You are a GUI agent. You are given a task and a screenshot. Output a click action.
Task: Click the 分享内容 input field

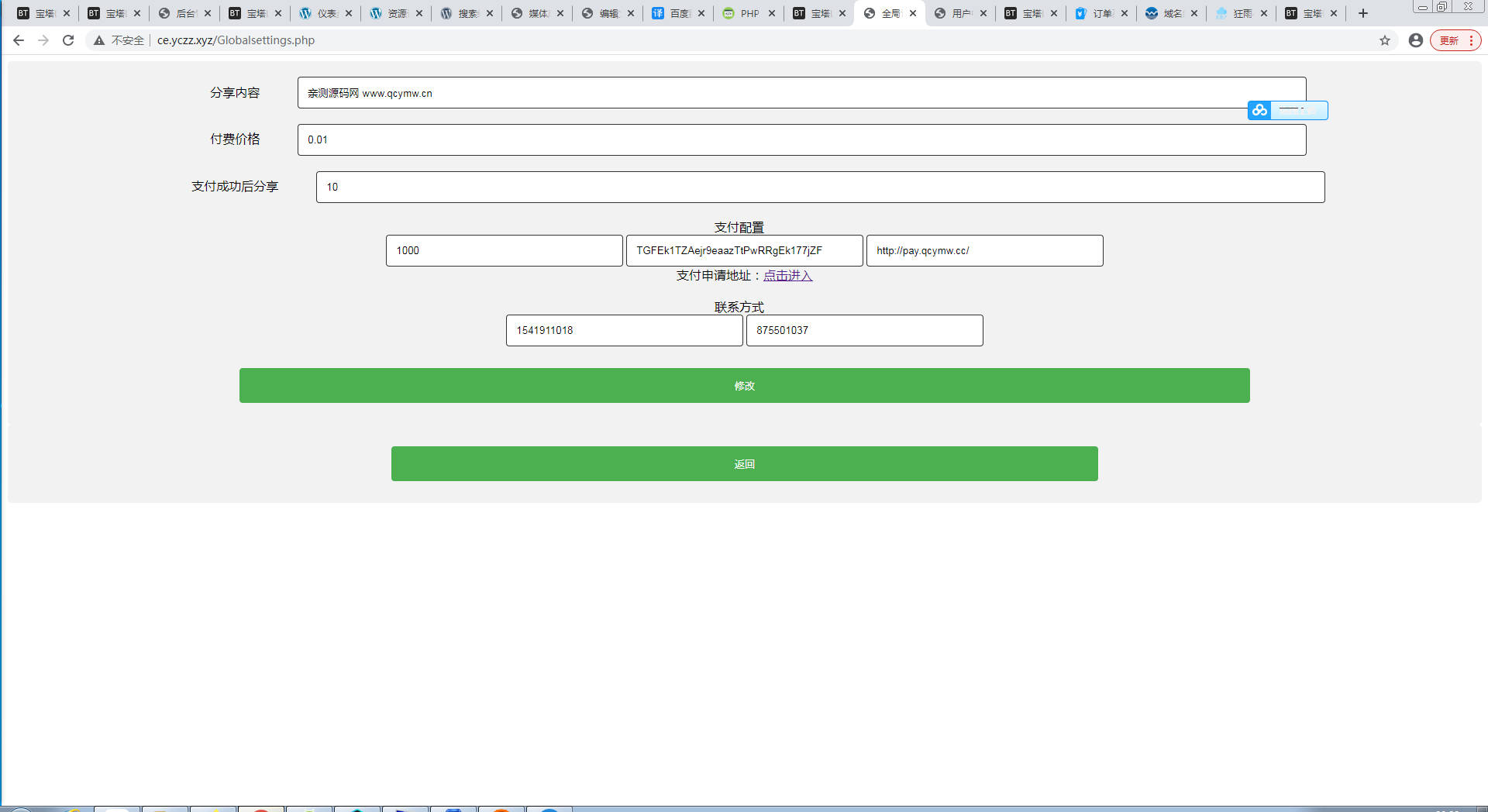[801, 93]
